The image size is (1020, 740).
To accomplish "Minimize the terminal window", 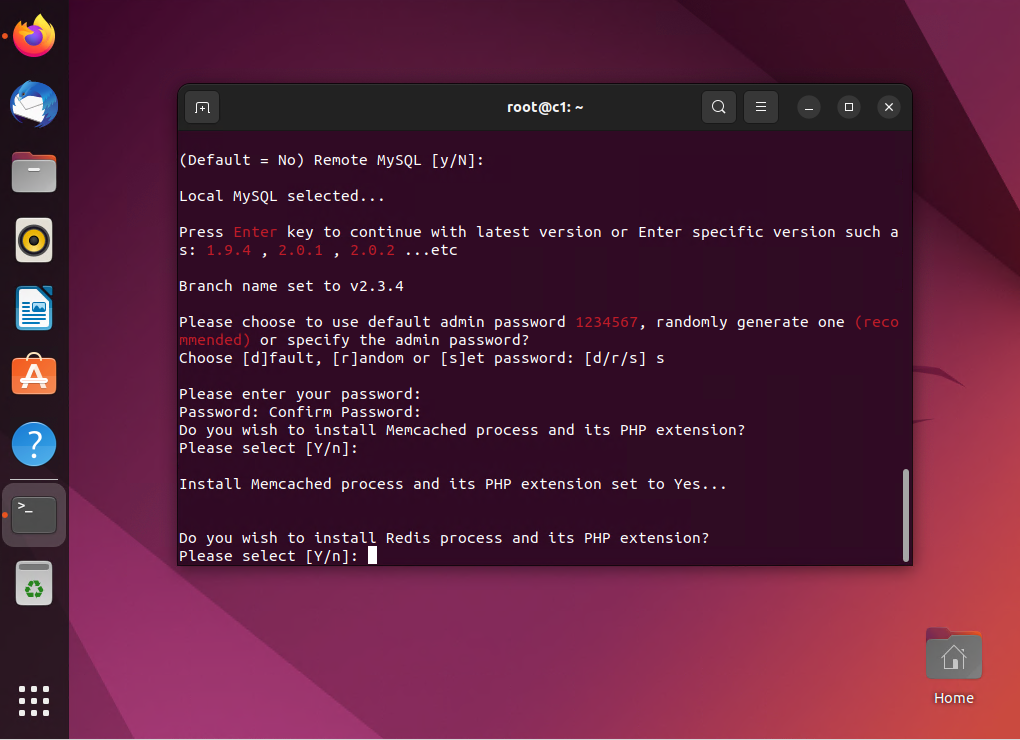I will (809, 107).
